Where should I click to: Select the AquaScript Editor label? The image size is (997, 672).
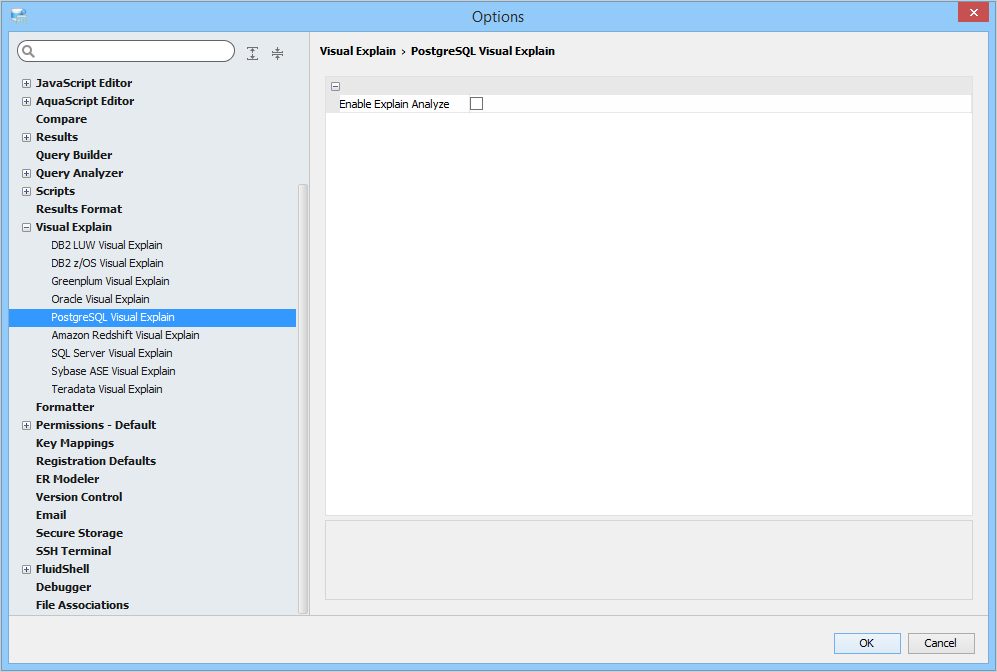coord(85,101)
